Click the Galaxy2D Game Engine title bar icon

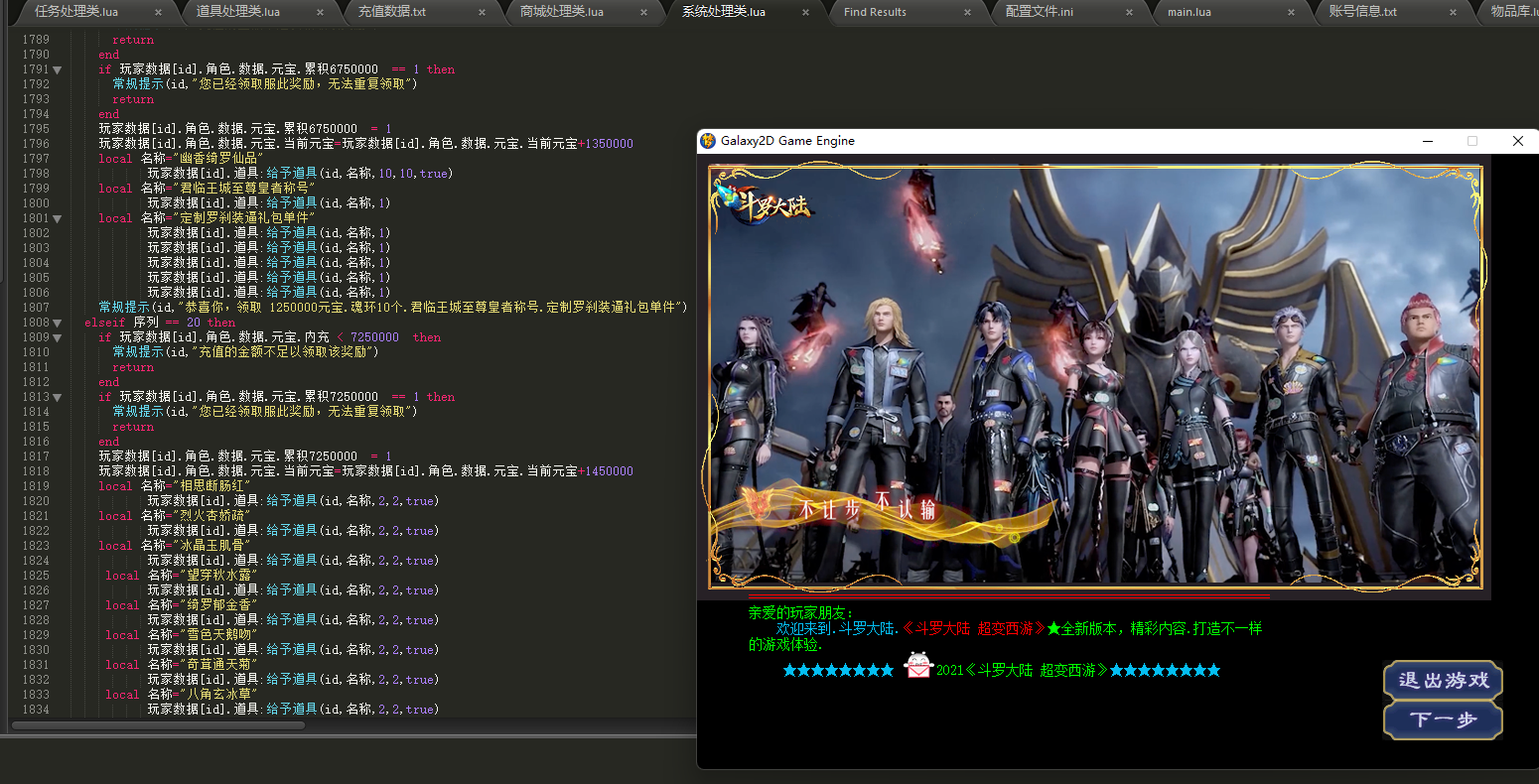(708, 141)
